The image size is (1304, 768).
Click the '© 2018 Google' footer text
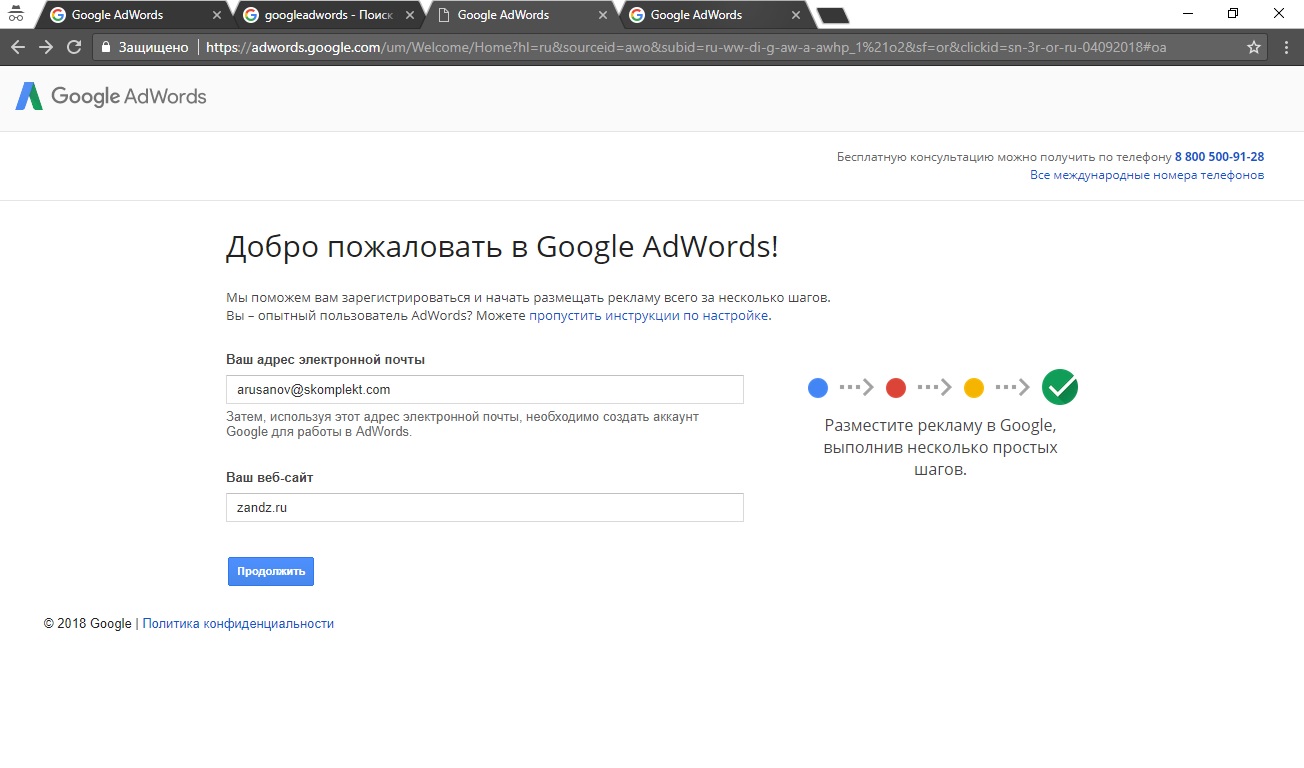(x=88, y=623)
